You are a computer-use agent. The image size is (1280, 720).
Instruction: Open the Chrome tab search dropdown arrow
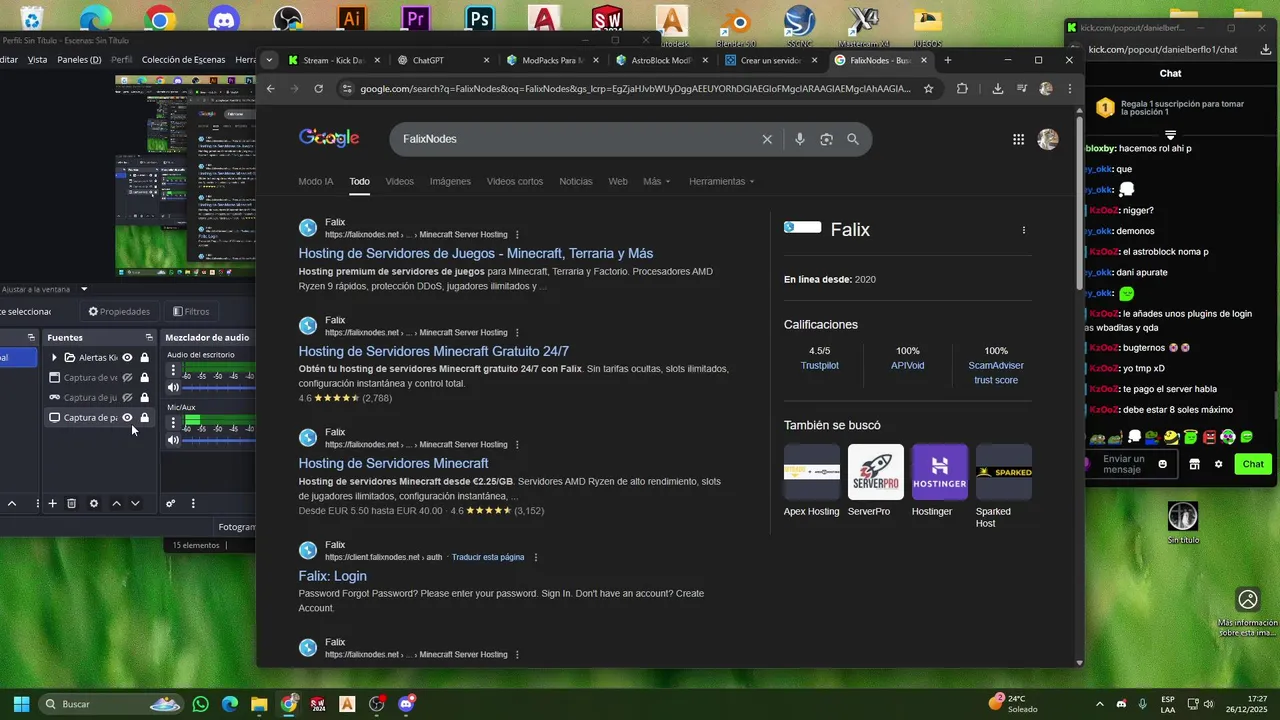click(269, 60)
